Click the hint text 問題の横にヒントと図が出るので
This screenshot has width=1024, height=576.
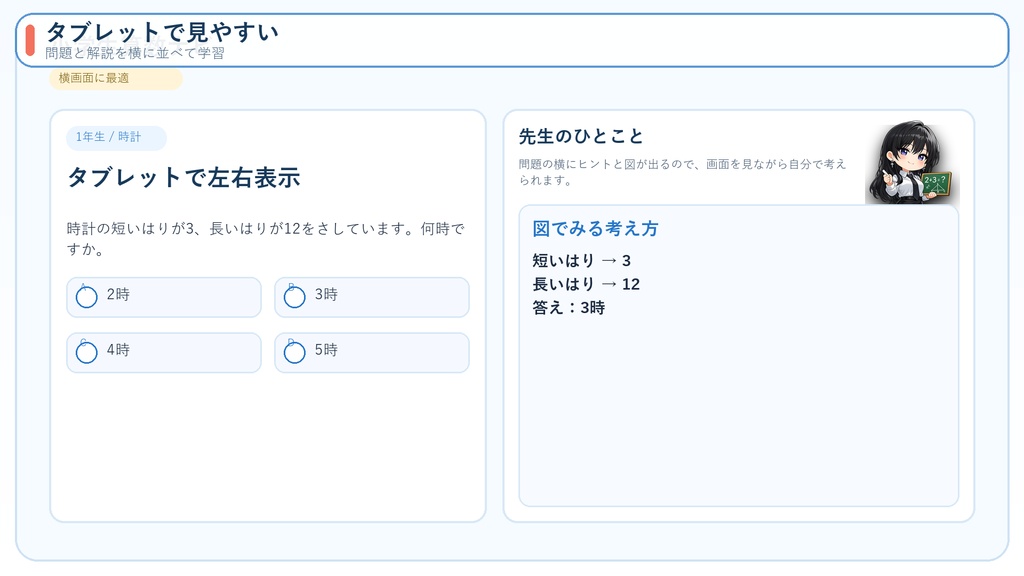click(682, 172)
